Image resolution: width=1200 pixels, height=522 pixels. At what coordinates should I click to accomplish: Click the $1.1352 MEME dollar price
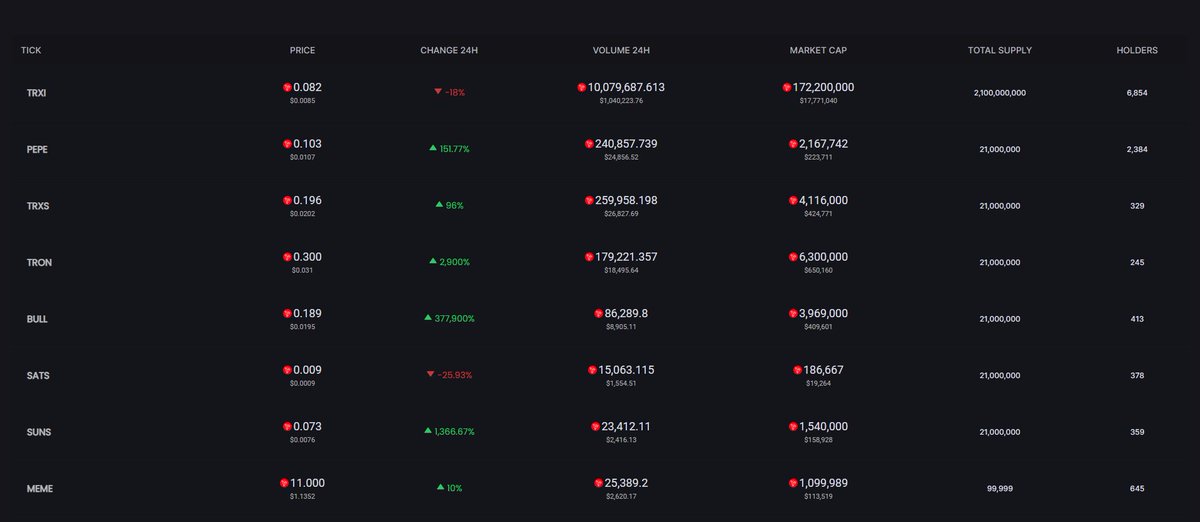pos(303,496)
